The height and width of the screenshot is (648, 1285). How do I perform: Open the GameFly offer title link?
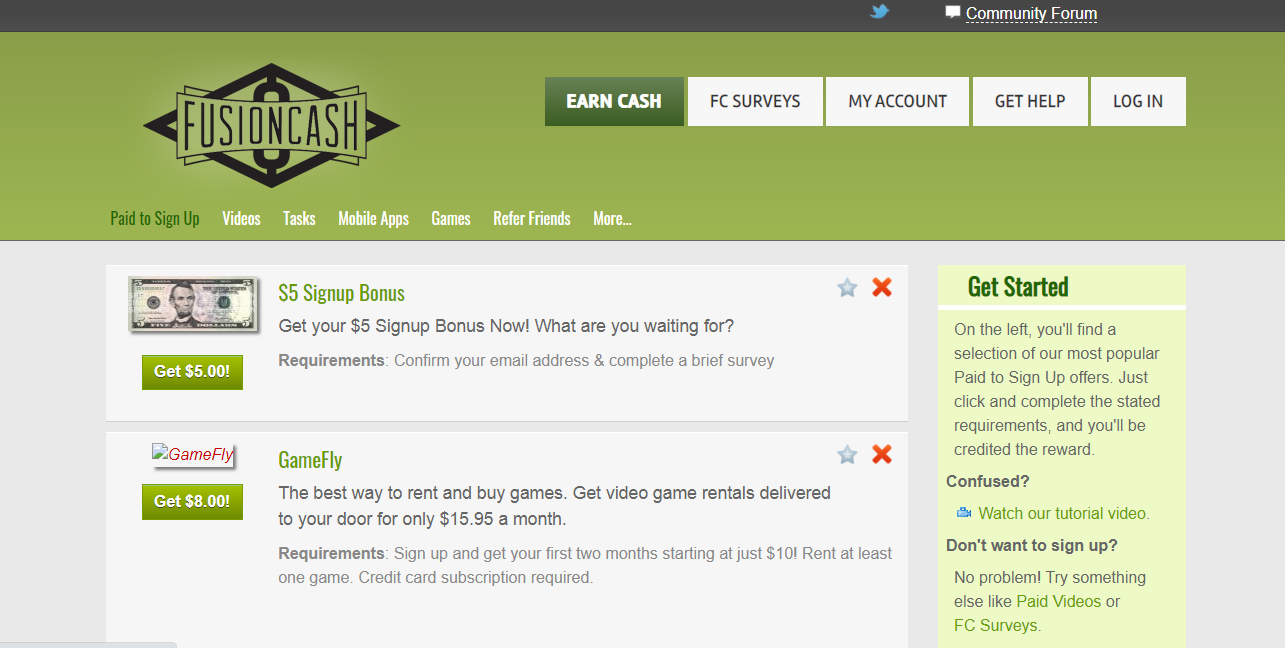310,460
